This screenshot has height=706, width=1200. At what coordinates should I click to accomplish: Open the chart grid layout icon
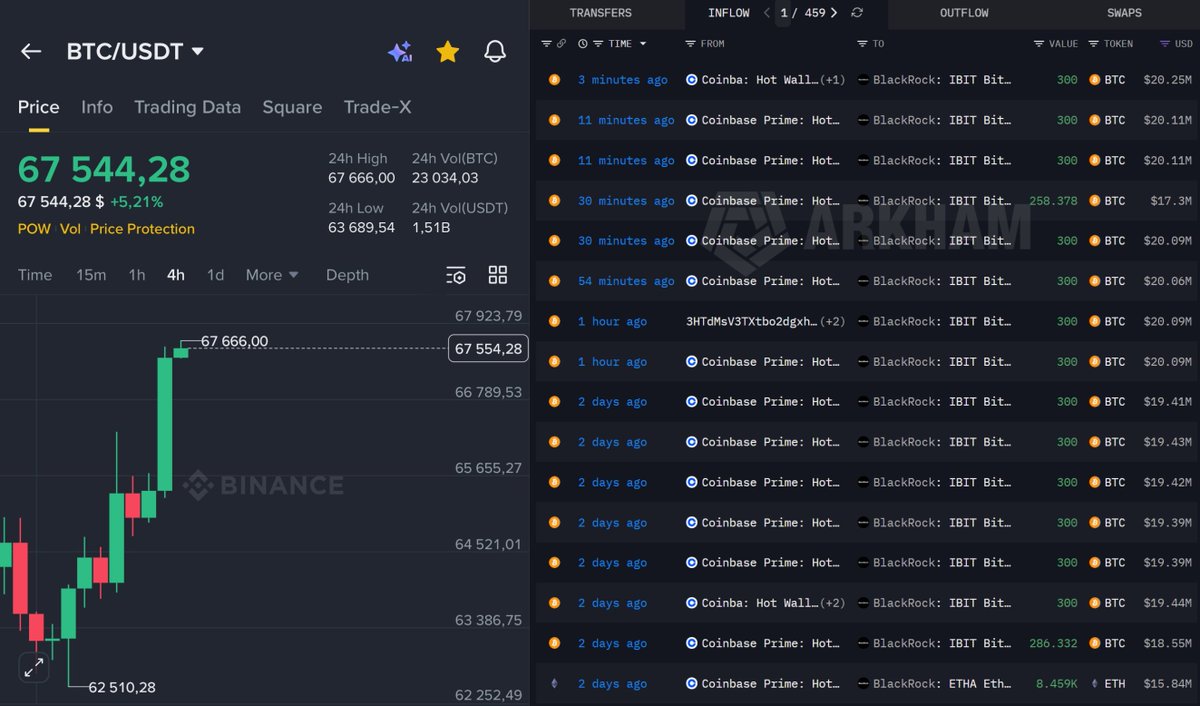pyautogui.click(x=498, y=275)
